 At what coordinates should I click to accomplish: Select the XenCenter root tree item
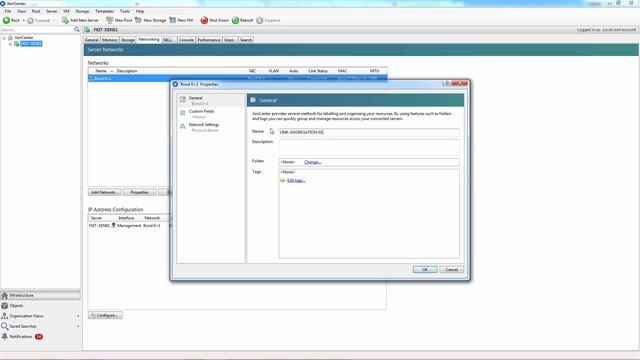pyautogui.click(x=24, y=38)
